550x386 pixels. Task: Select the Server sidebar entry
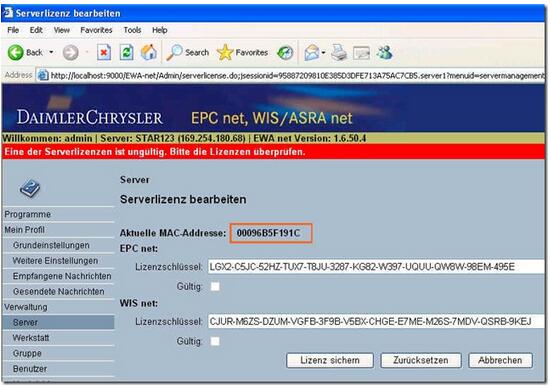click(59, 322)
